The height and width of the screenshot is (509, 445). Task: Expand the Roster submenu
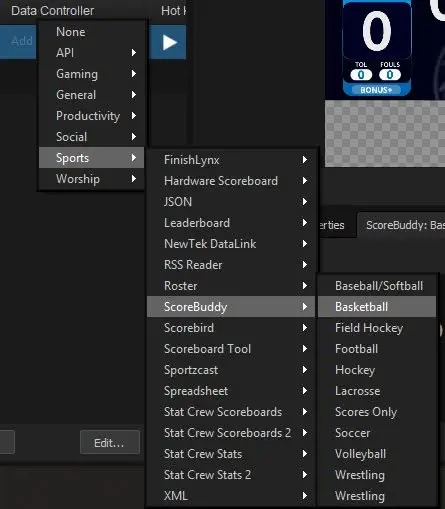(x=231, y=286)
